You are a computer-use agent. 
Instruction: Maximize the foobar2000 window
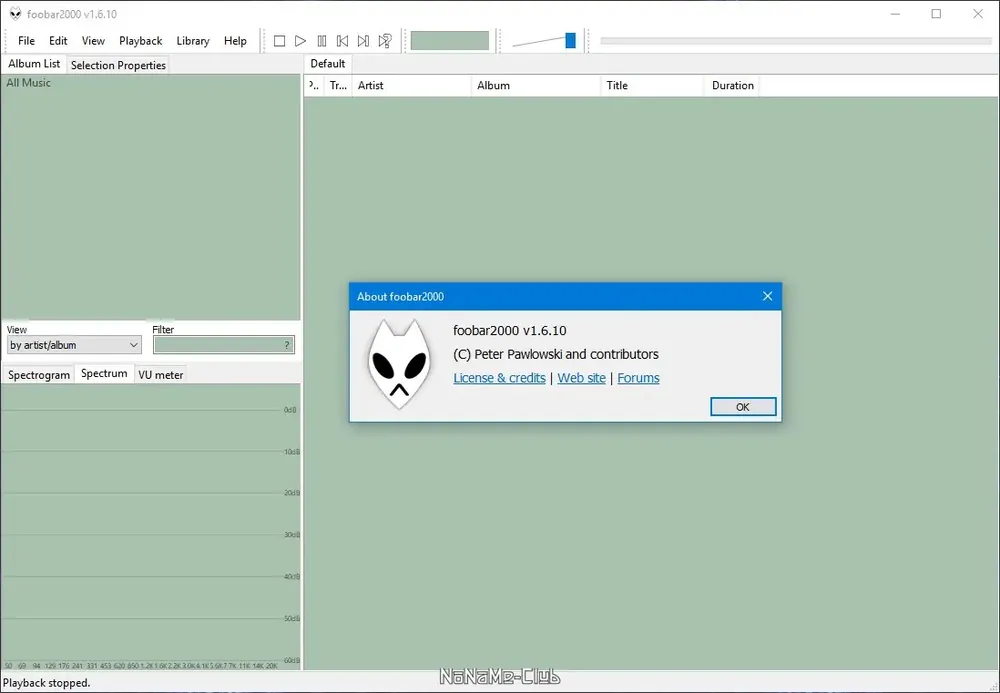pos(936,14)
